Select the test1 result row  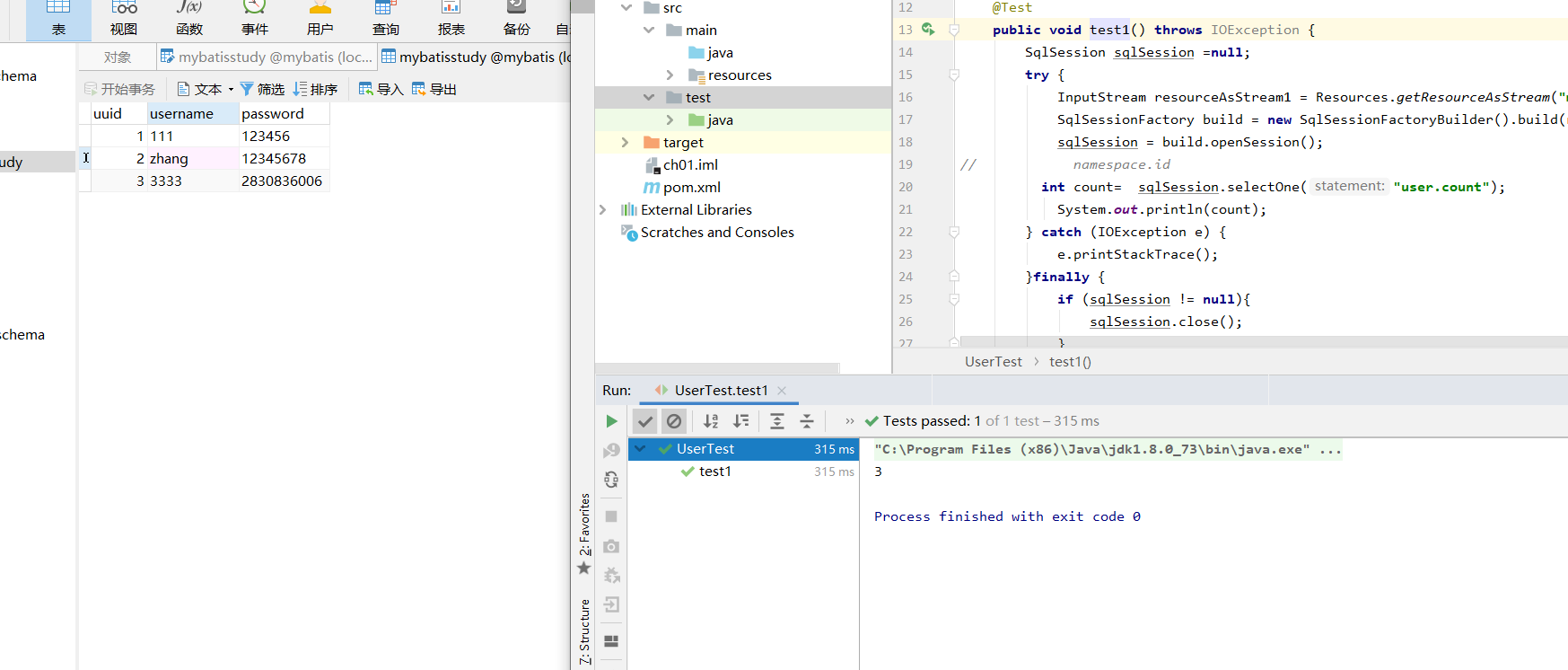[743, 471]
